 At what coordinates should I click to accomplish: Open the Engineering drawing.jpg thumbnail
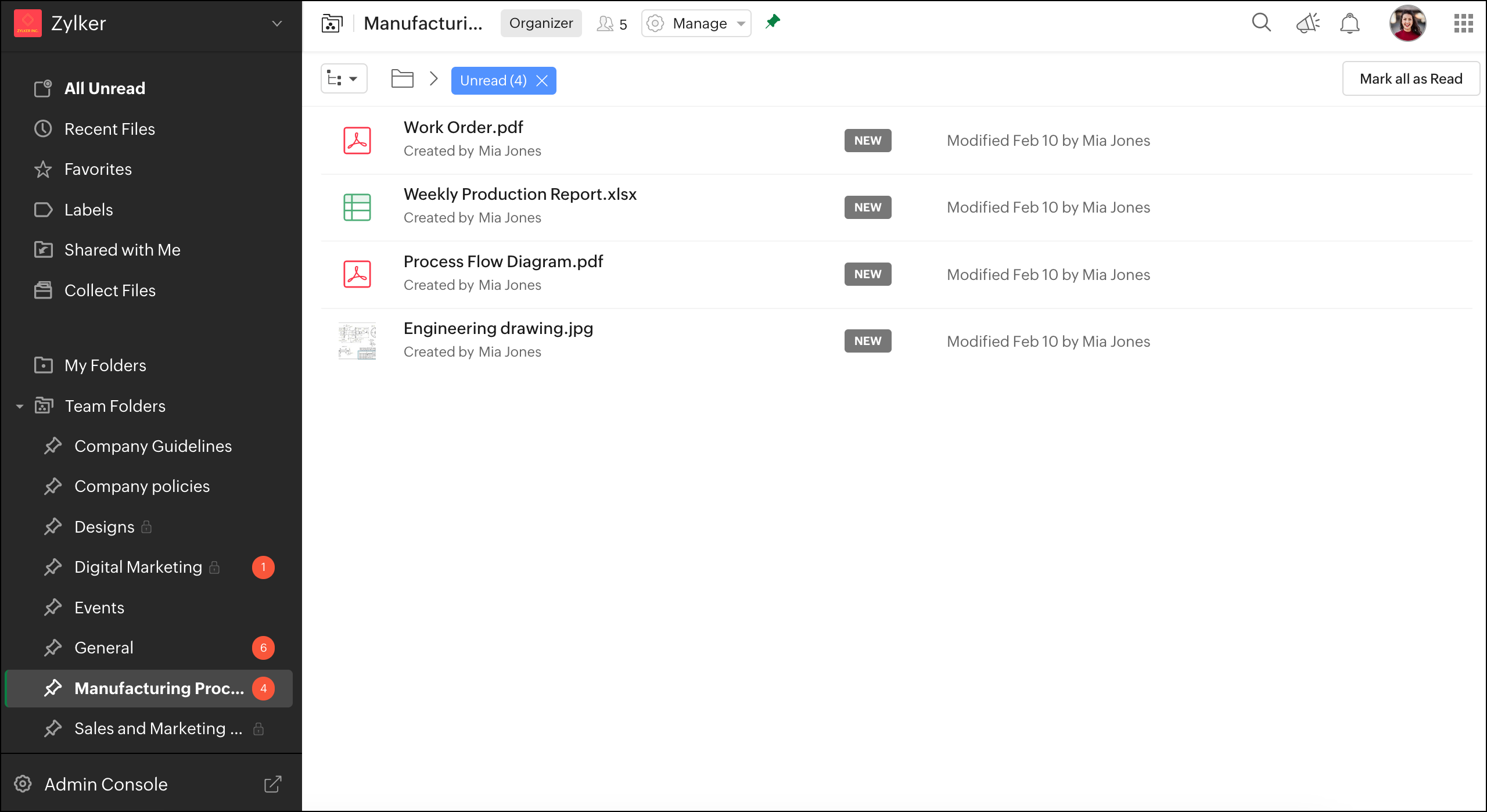click(357, 342)
